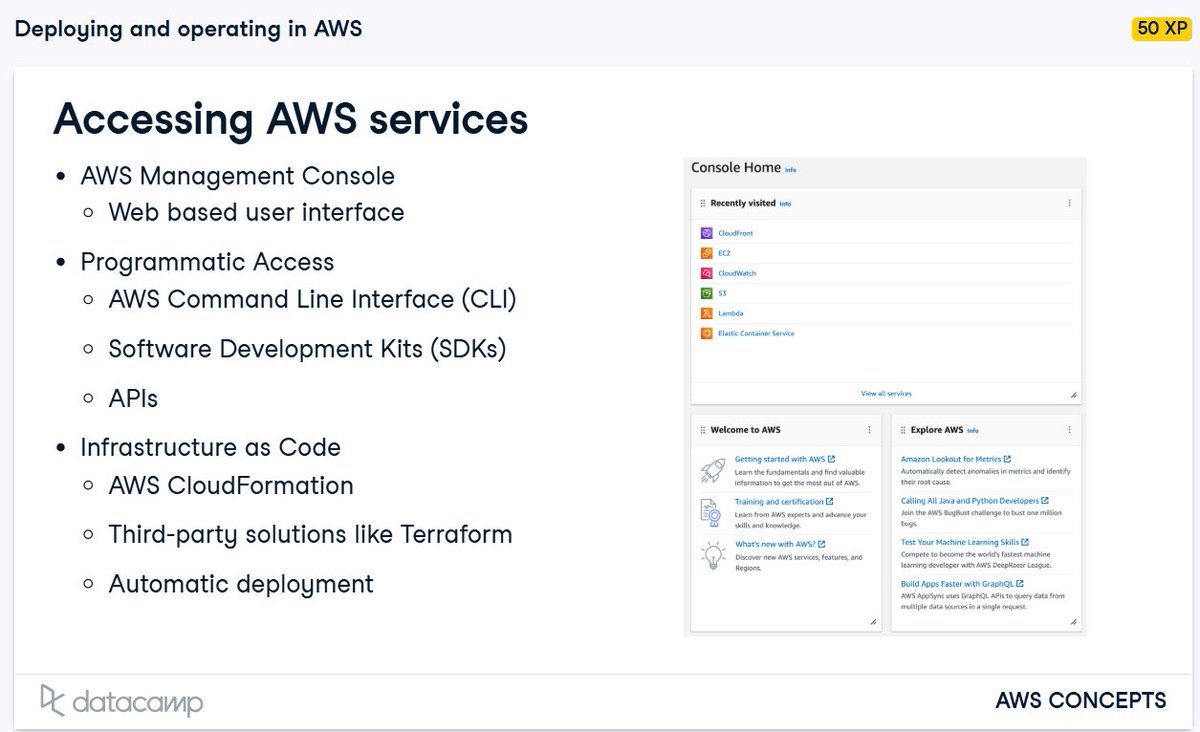
Task: Click the 'Web based user interface' sub-bullet
Action: pos(256,213)
